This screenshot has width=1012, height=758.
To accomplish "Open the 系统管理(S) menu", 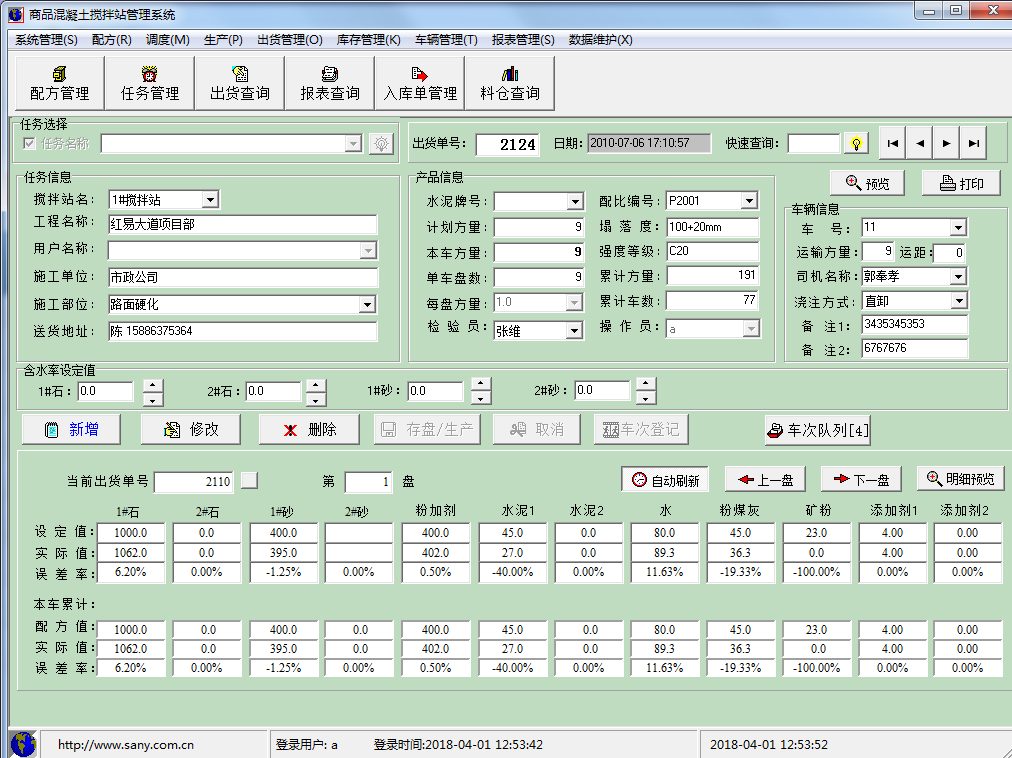I will 46,40.
